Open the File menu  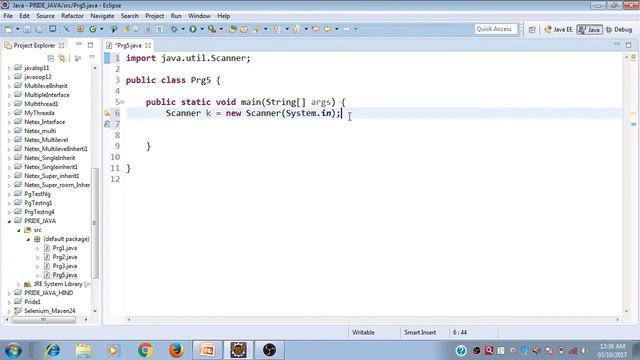(8, 16)
